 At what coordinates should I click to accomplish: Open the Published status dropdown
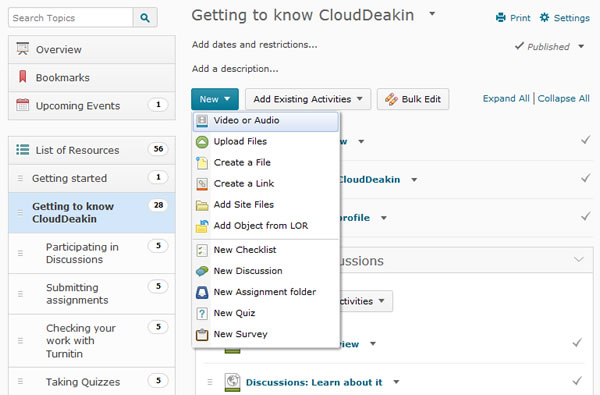[581, 47]
